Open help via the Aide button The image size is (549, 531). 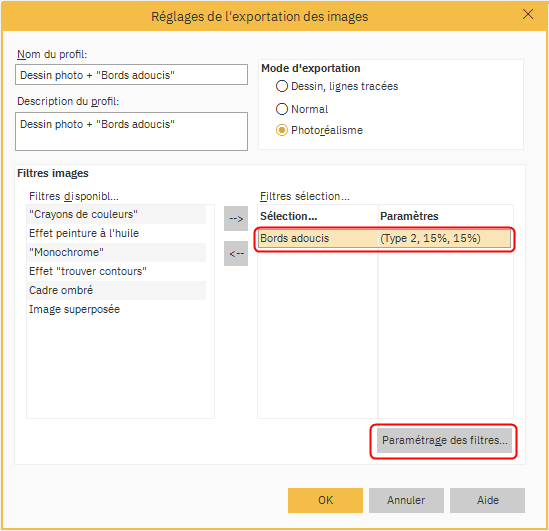[x=487, y=500]
